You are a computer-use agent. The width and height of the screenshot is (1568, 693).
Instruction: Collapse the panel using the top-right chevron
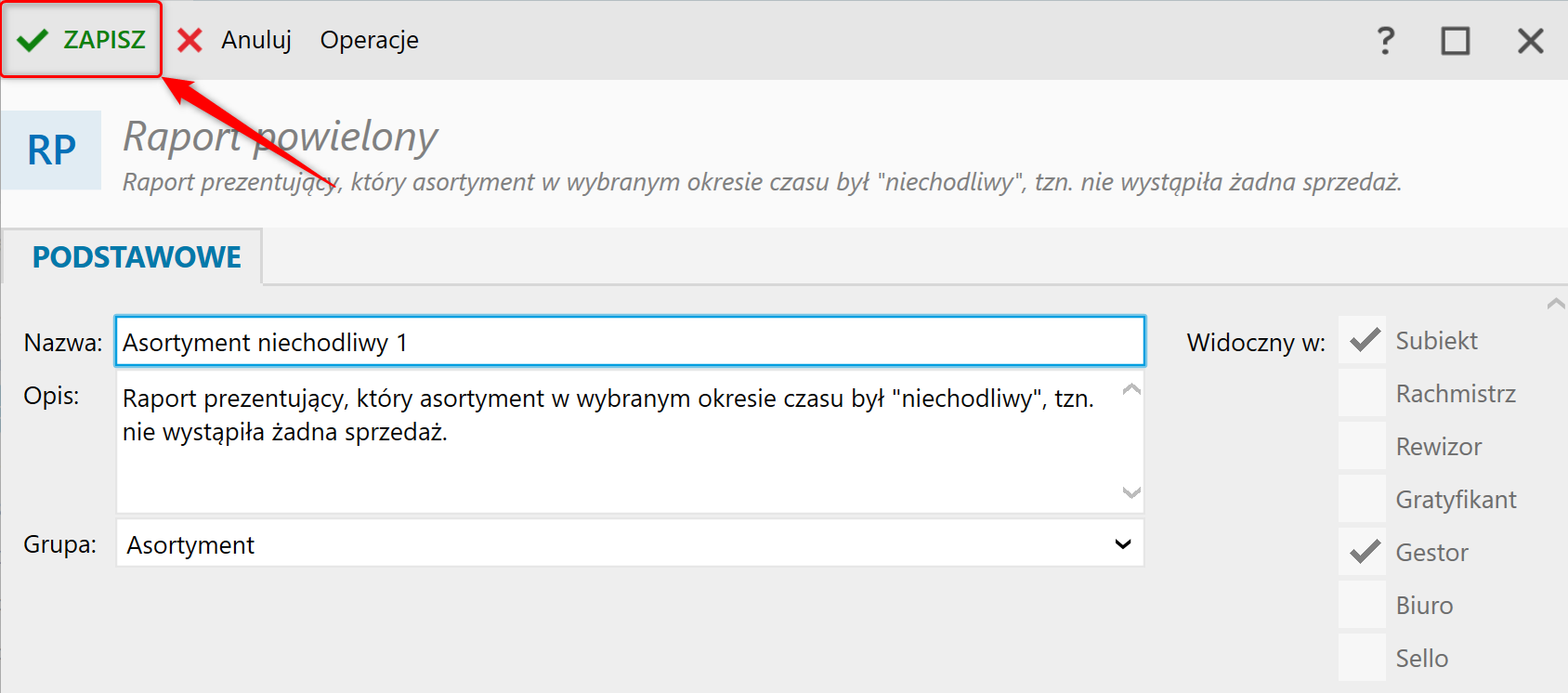[x=1556, y=304]
